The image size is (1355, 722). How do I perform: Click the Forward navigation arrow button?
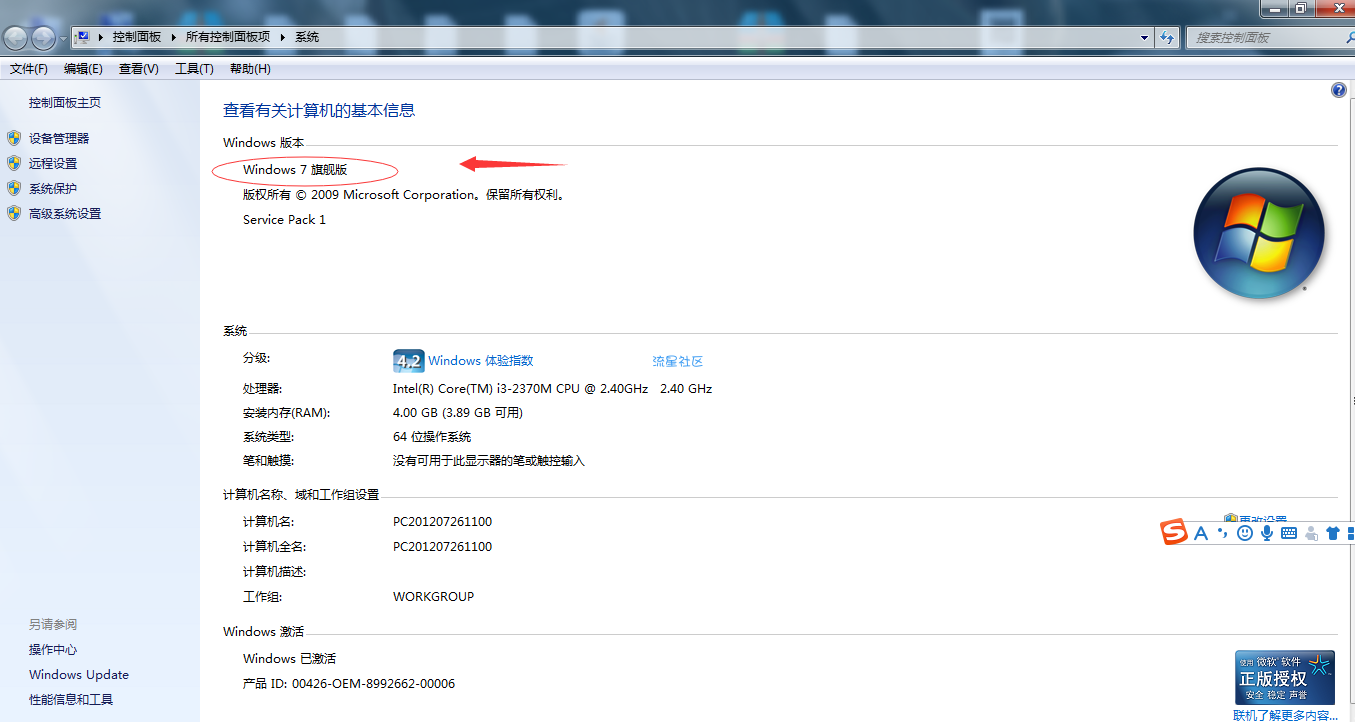click(44, 38)
